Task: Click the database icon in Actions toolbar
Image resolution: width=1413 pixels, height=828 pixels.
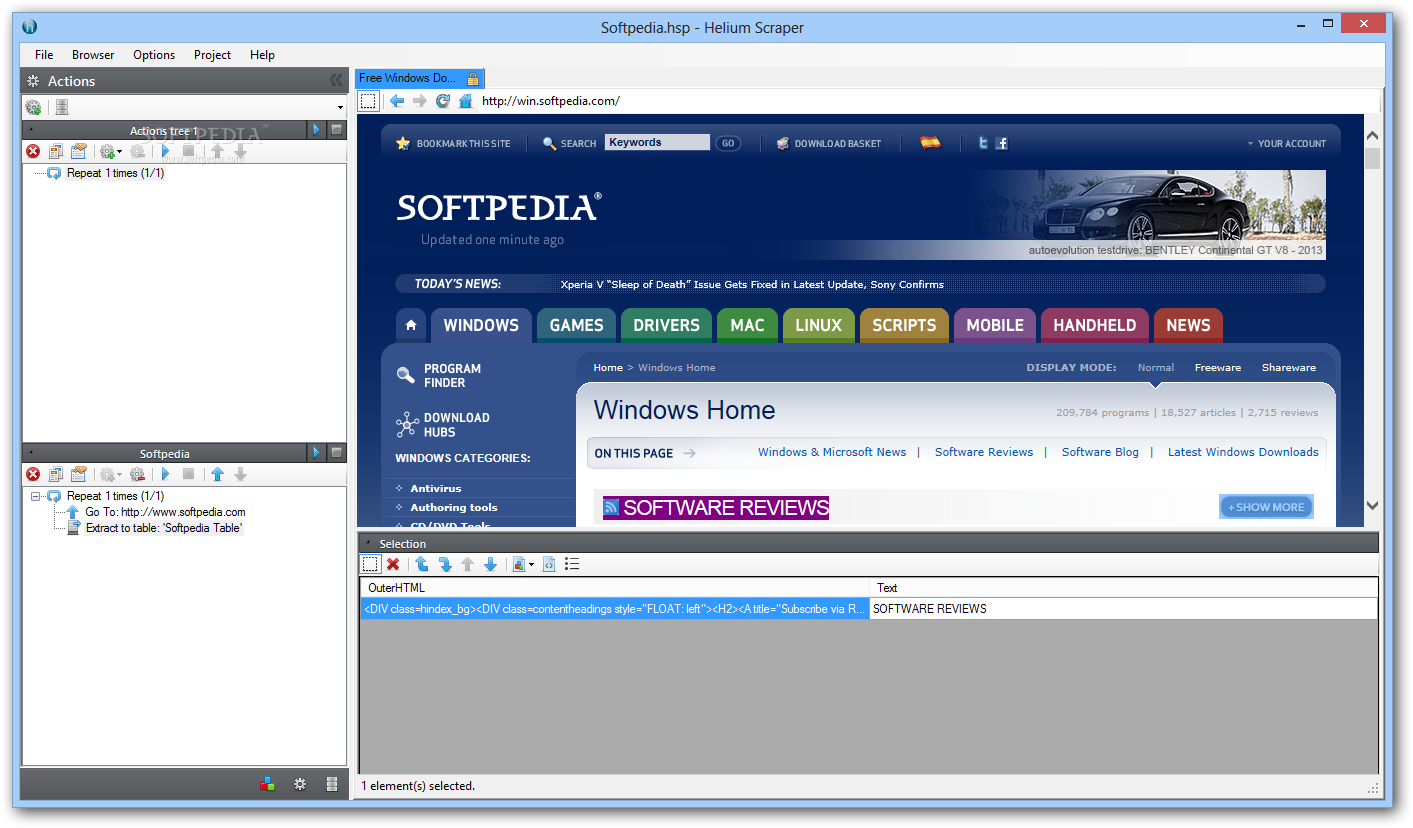Action: pyautogui.click(x=61, y=107)
